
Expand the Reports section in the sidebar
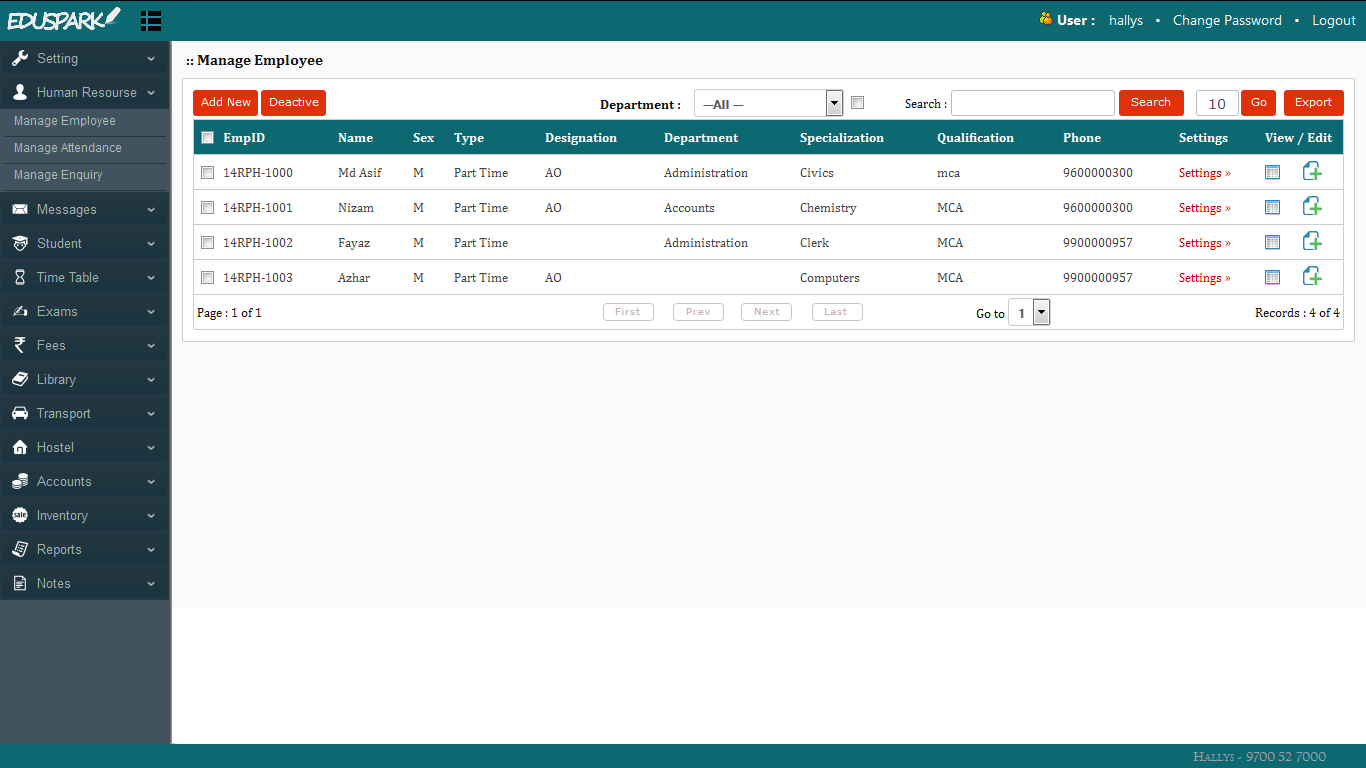(60, 549)
